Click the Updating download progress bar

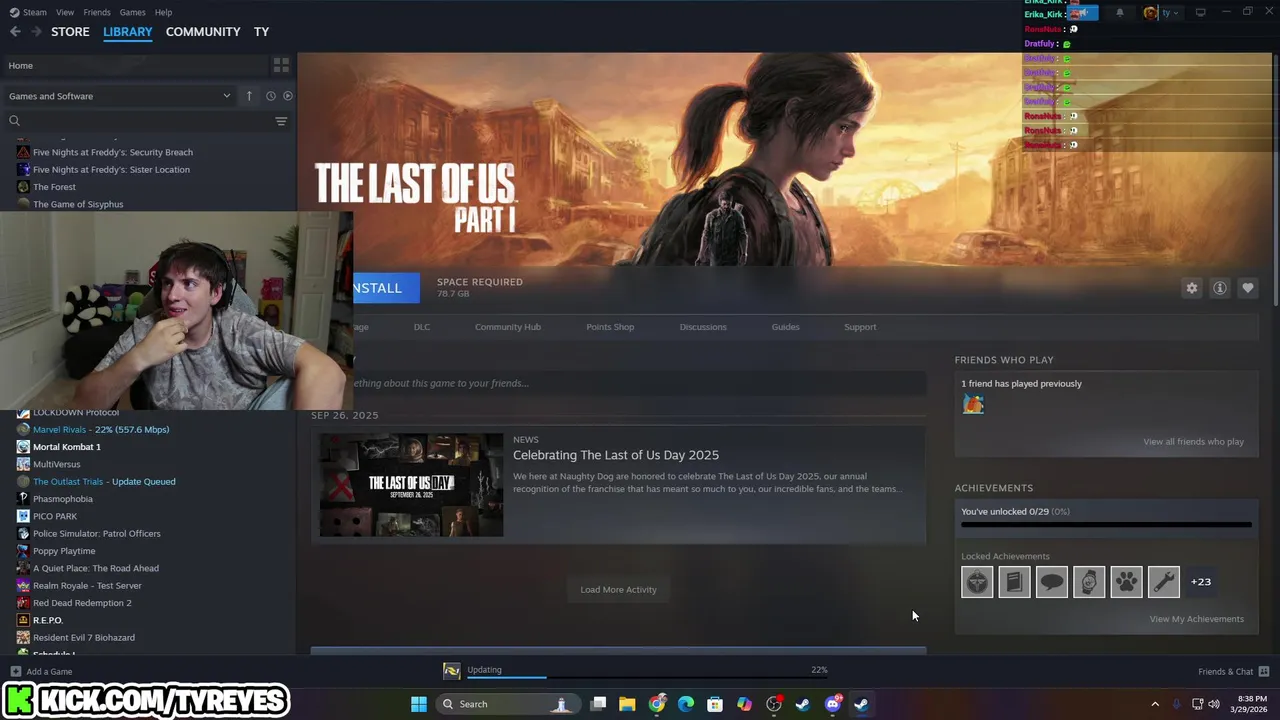pyautogui.click(x=648, y=677)
